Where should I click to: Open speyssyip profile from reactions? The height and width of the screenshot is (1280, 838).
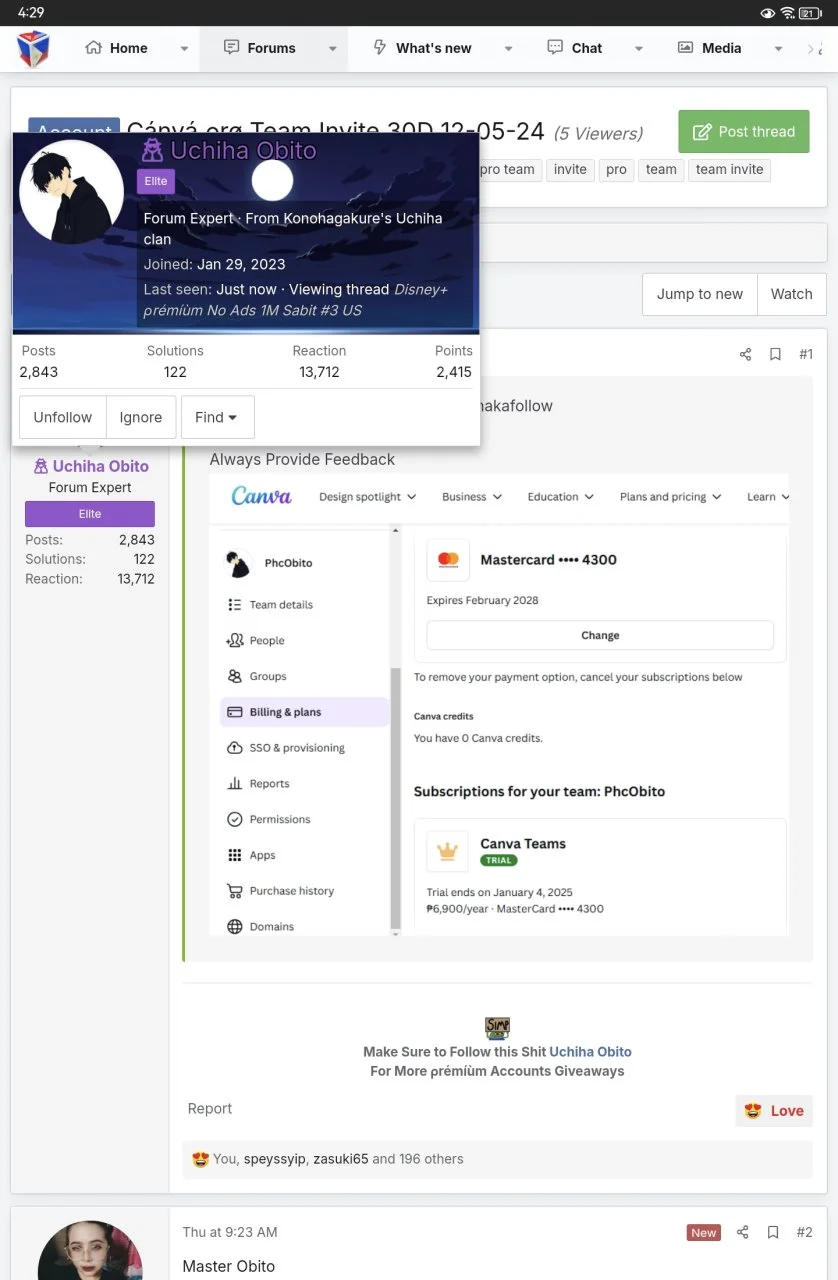274,1159
